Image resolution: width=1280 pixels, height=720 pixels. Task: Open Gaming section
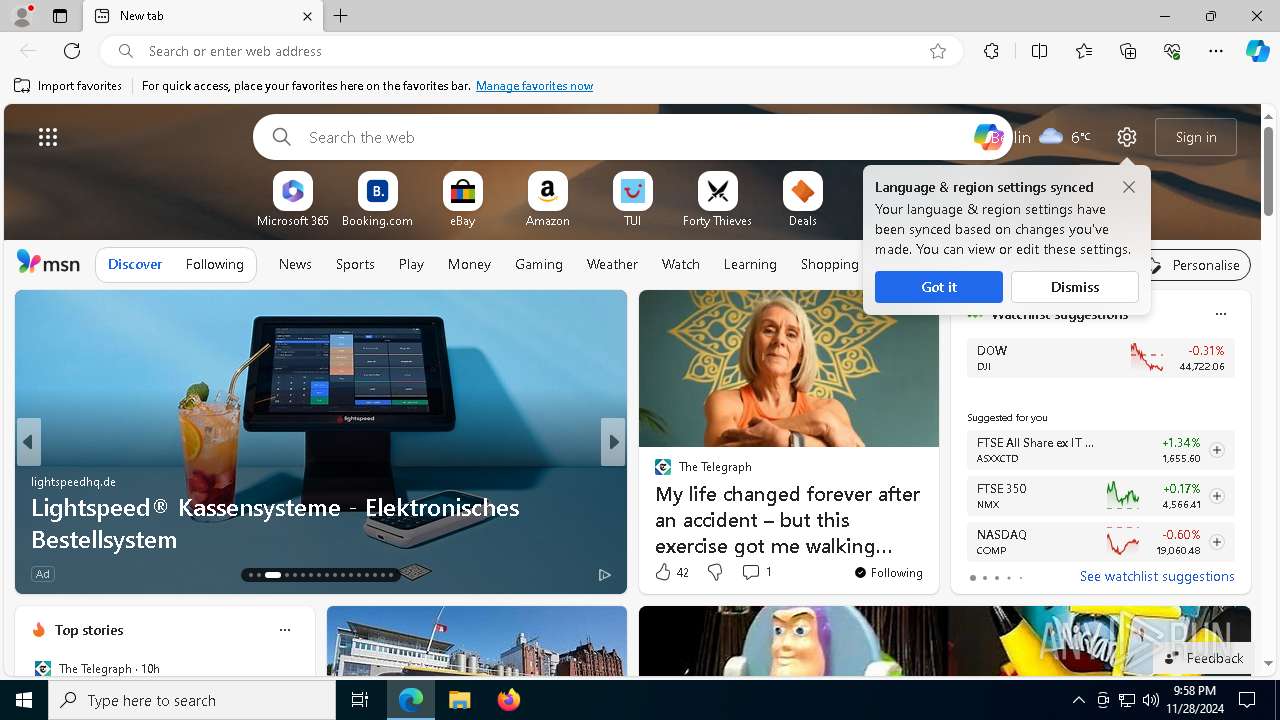[539, 264]
